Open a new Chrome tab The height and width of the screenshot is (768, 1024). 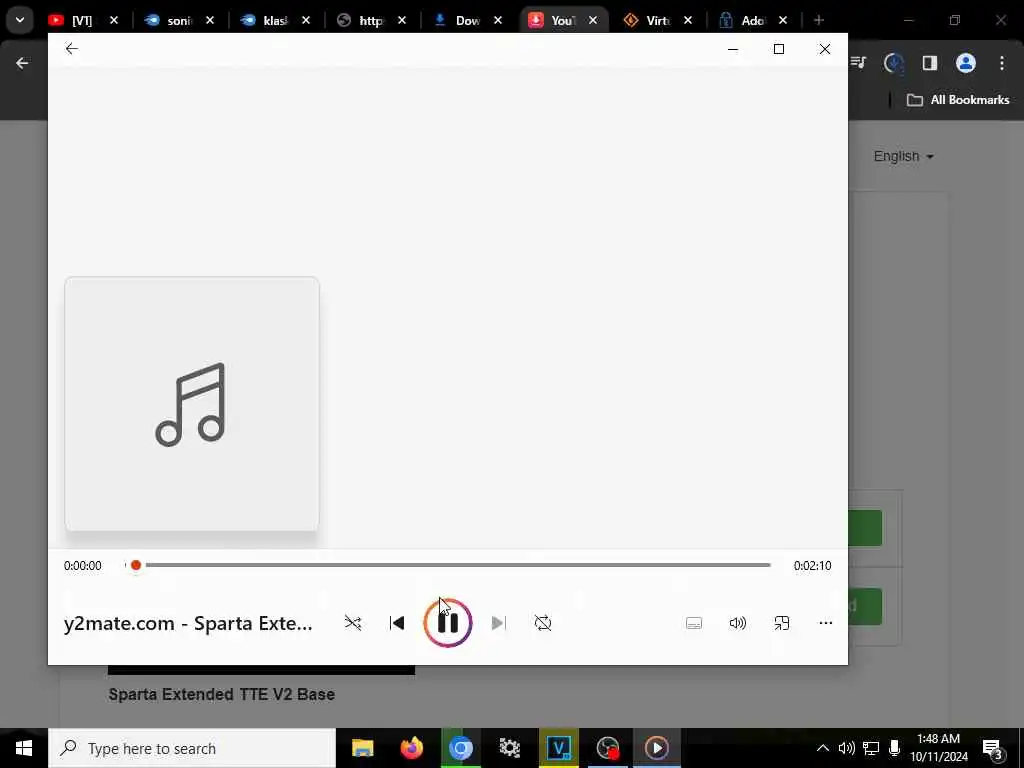coord(819,20)
